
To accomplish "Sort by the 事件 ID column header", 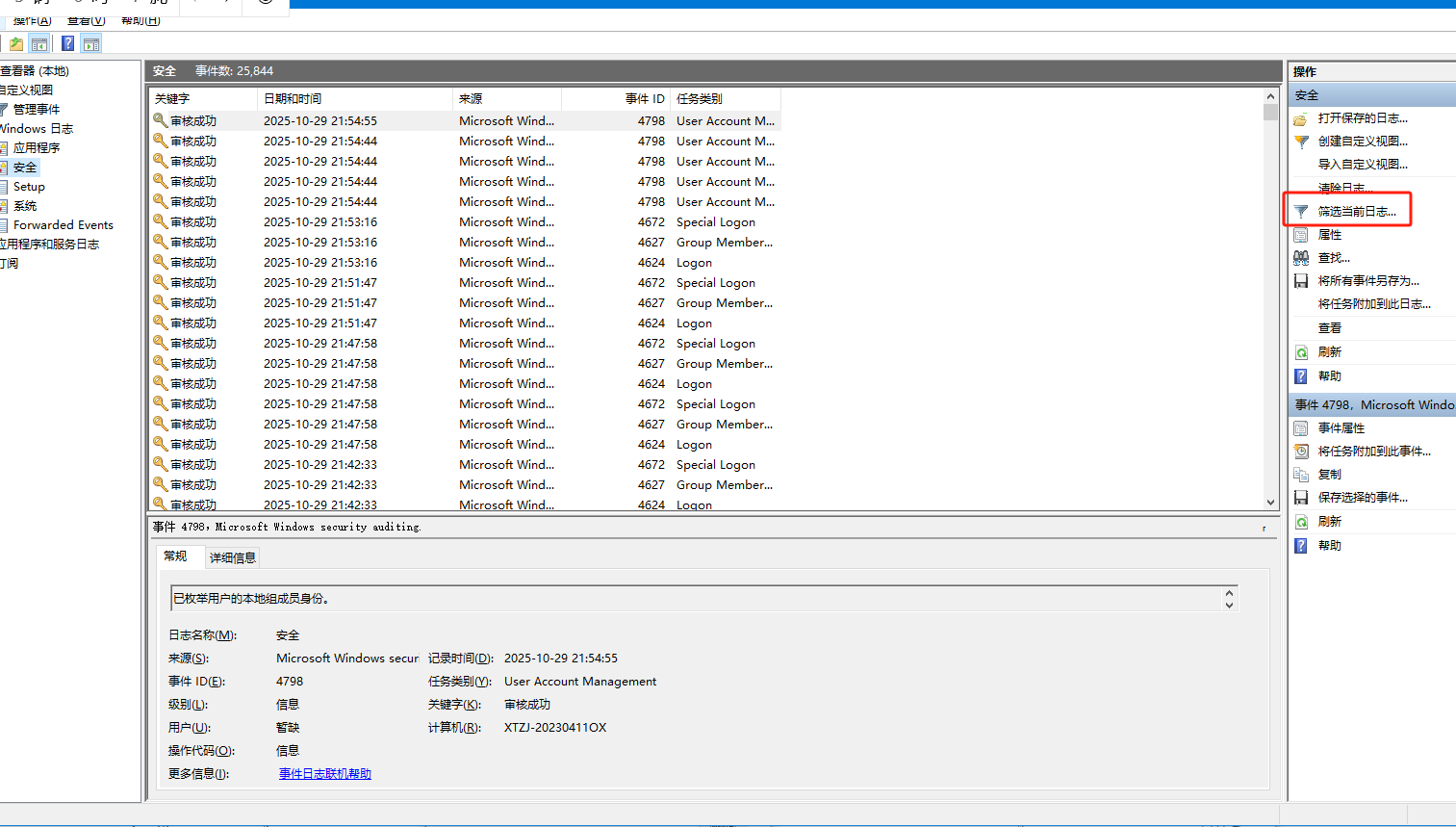I will [x=644, y=99].
